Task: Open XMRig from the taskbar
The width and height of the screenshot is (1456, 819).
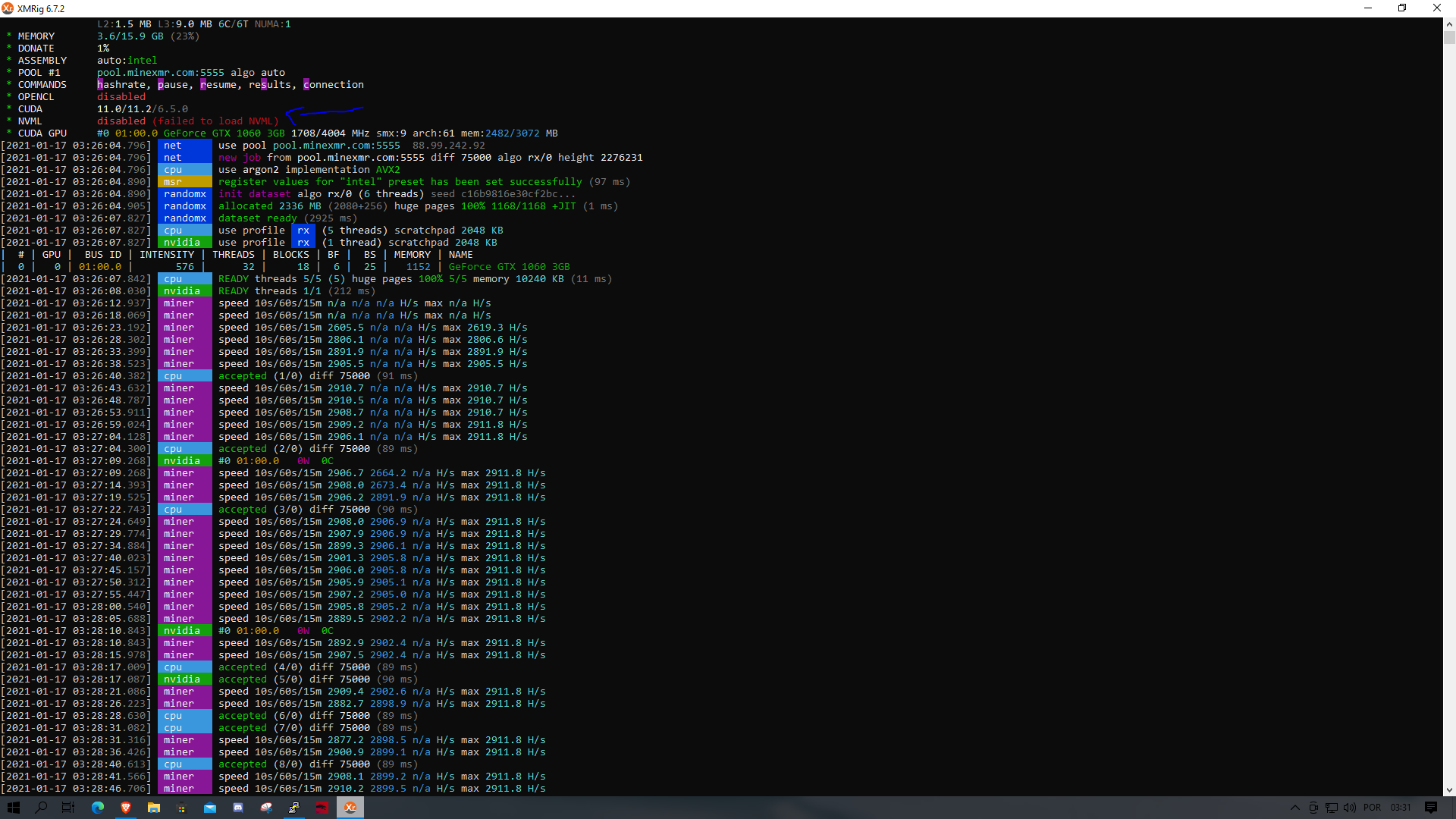Action: click(x=350, y=808)
